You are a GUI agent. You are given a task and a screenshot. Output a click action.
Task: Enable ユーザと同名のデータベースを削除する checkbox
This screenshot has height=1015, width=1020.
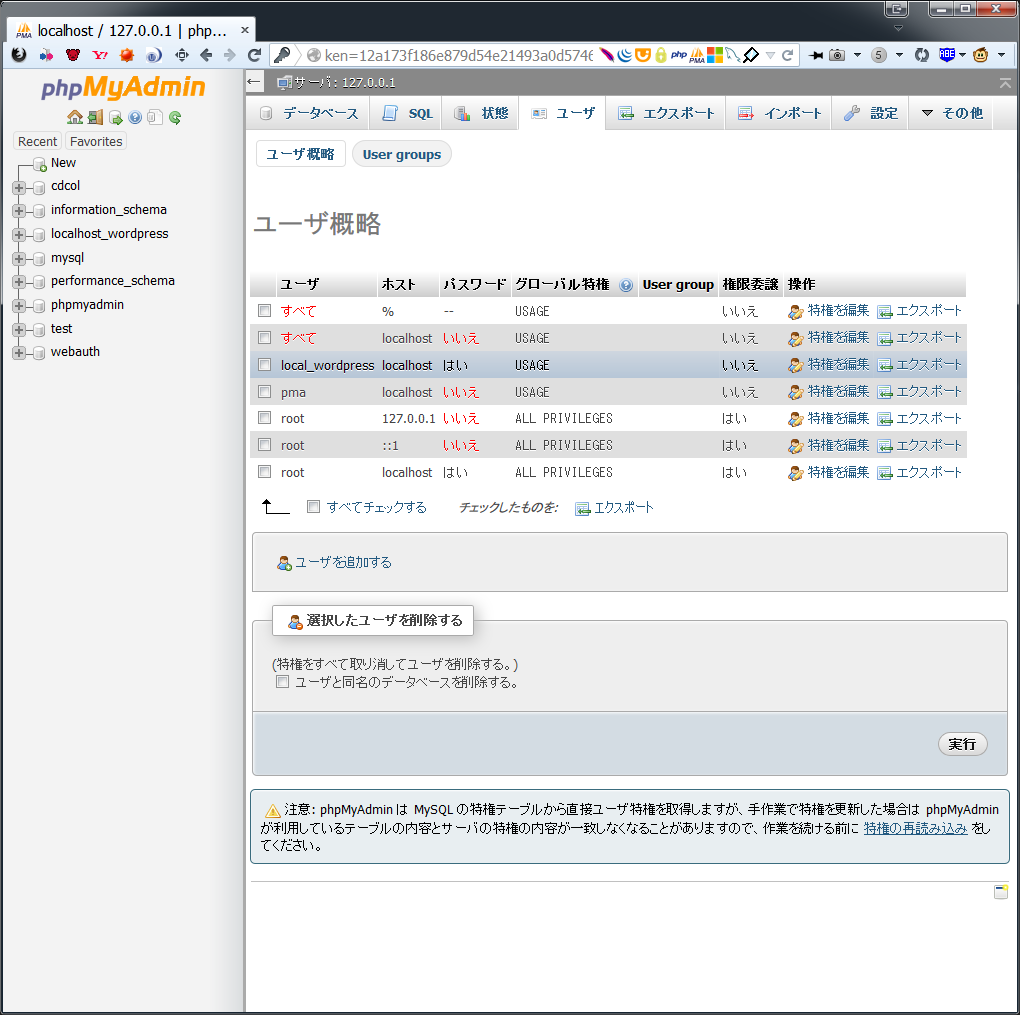(x=282, y=682)
